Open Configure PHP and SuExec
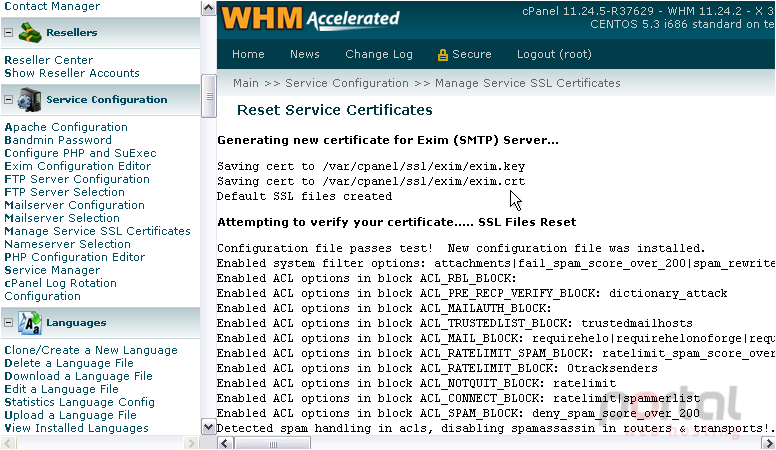 tap(80, 153)
